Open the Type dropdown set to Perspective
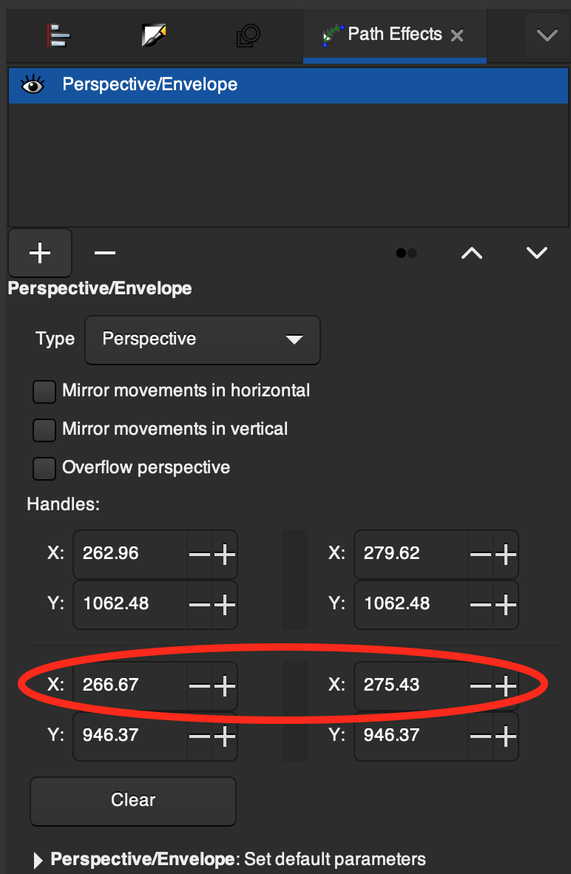 tap(202, 339)
